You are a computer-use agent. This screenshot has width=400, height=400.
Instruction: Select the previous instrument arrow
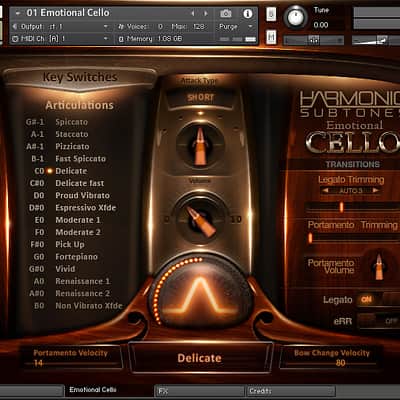pos(193,13)
